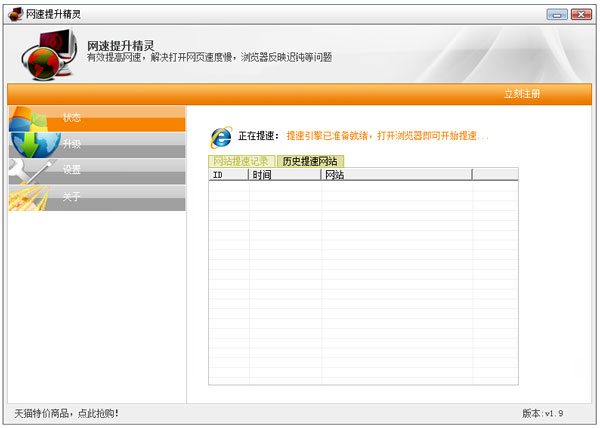Viewport: 600px width, 428px height.
Task: Open the 关于 sidebar section
Action: tap(97, 197)
